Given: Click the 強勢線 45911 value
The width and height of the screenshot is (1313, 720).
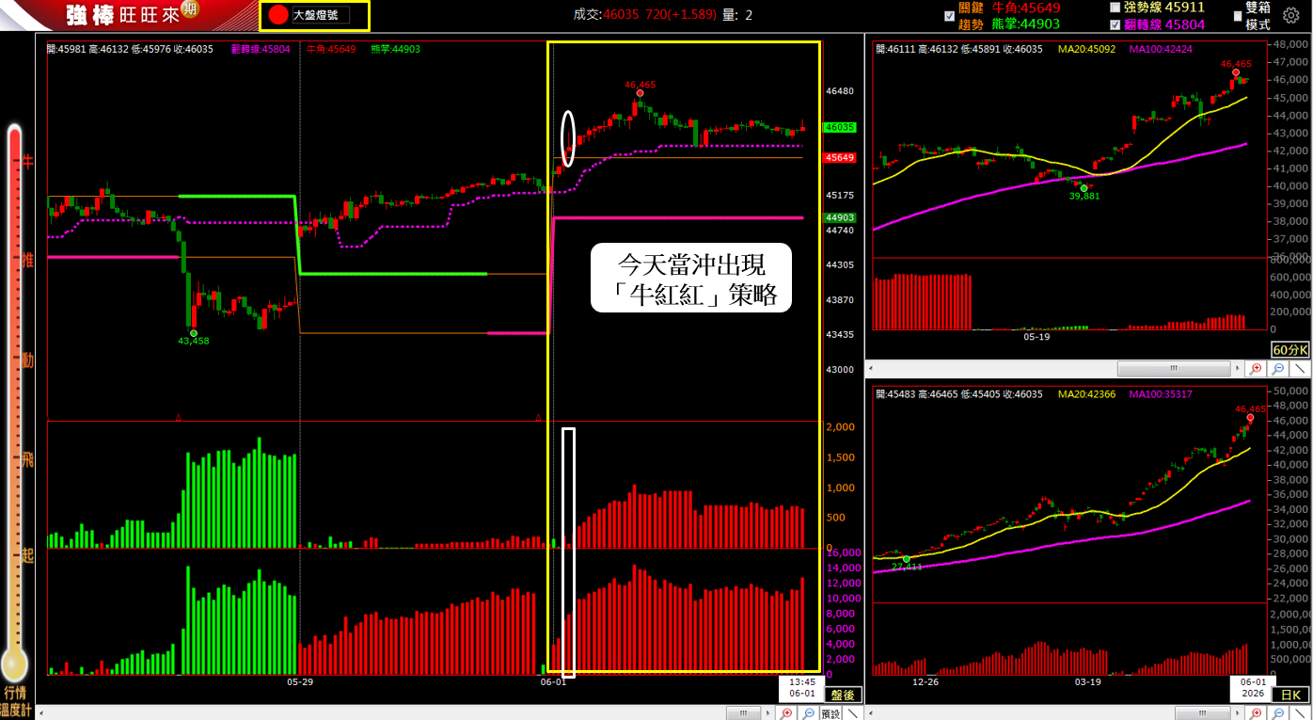Looking at the screenshot, I should 1164,7.
